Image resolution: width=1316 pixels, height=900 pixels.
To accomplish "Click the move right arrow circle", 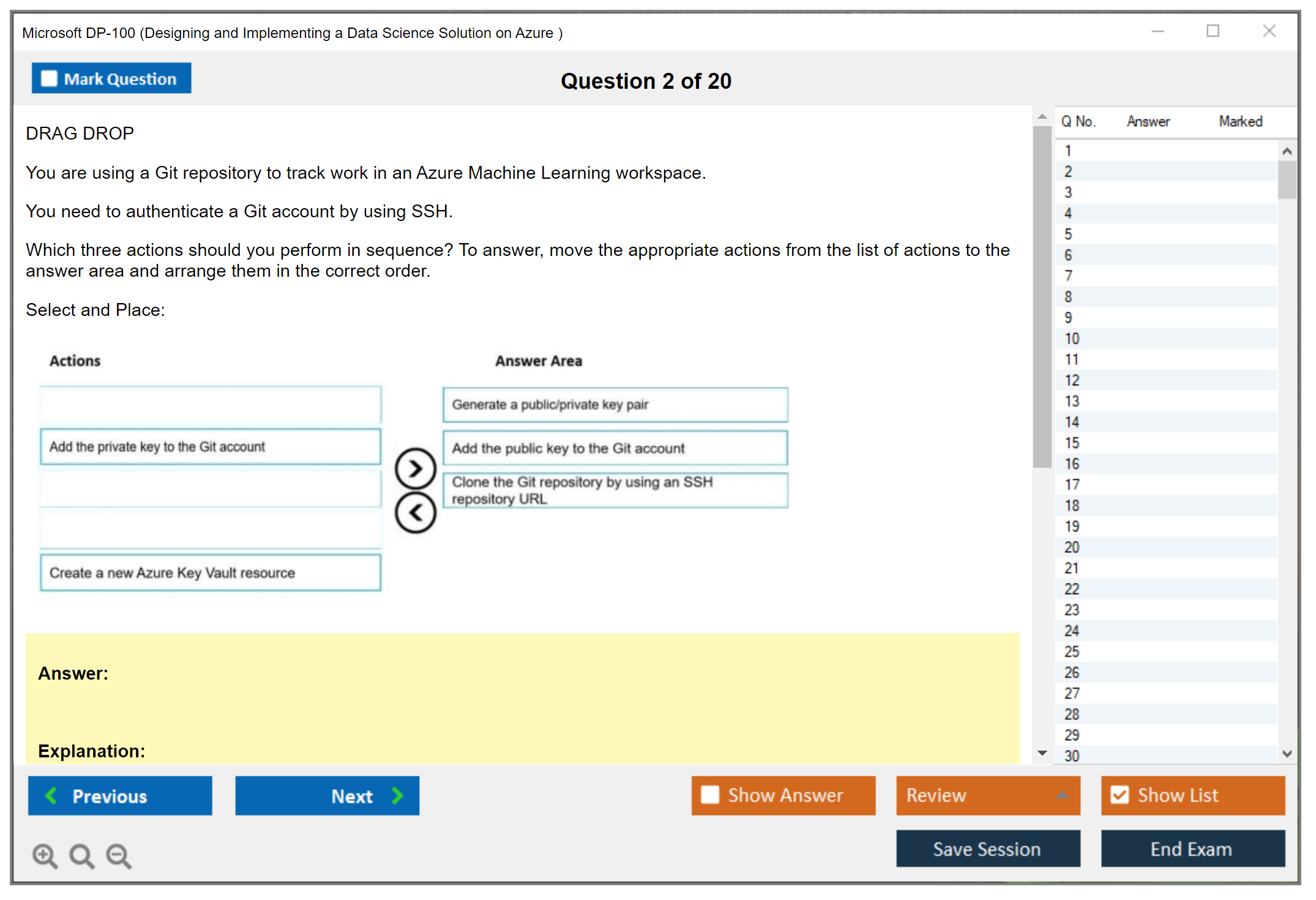I will tap(415, 469).
